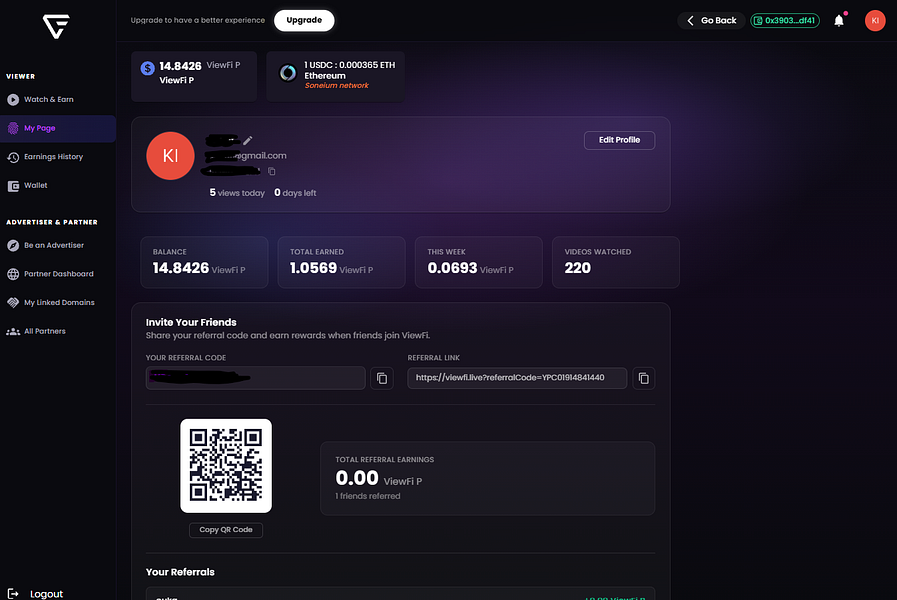This screenshot has width=897, height=600.
Task: Click the Soneium network ring icon
Action: (288, 73)
